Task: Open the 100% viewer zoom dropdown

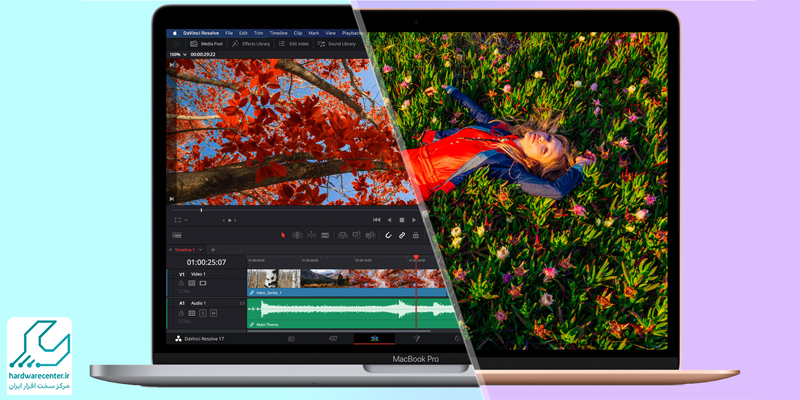Action: point(177,54)
